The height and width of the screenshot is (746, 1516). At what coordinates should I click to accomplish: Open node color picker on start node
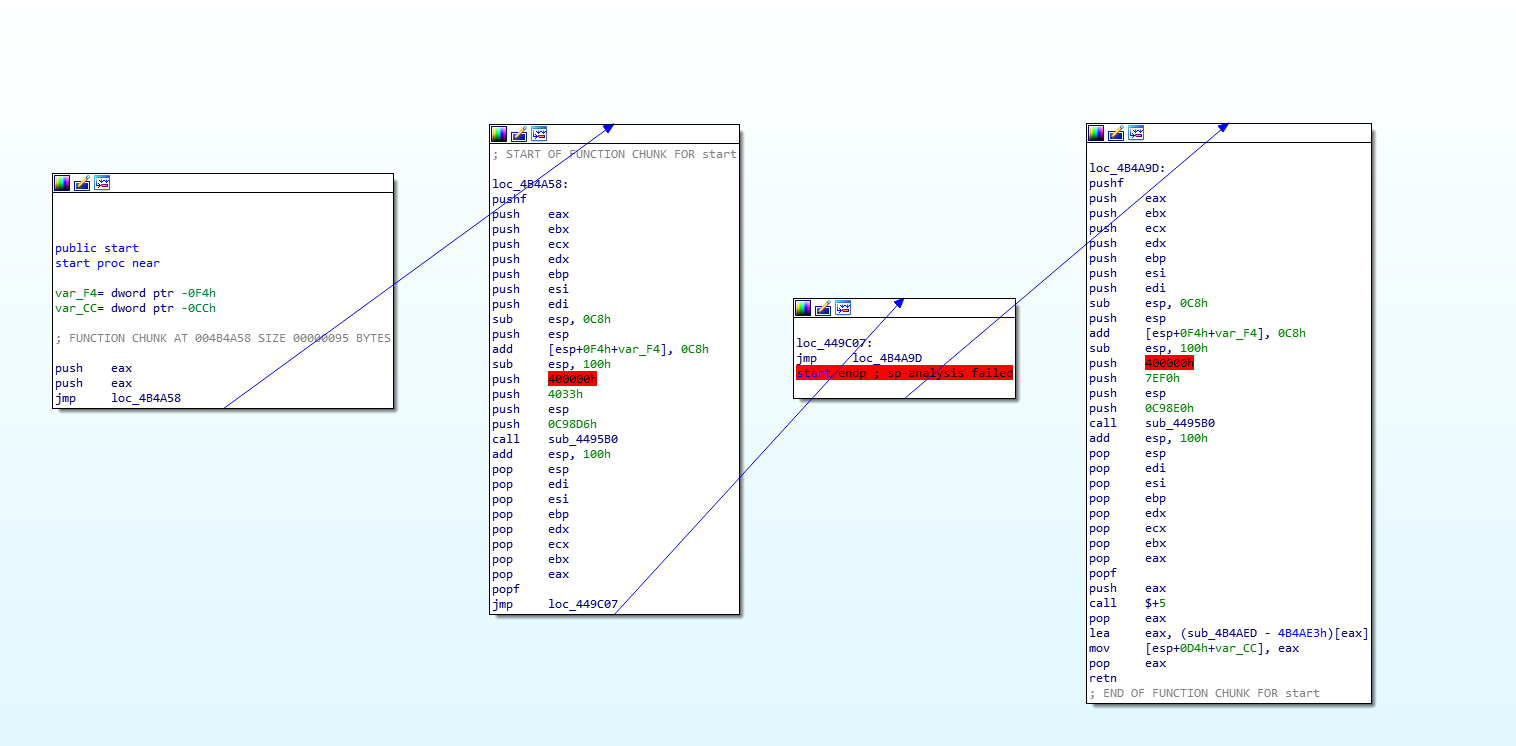(62, 183)
